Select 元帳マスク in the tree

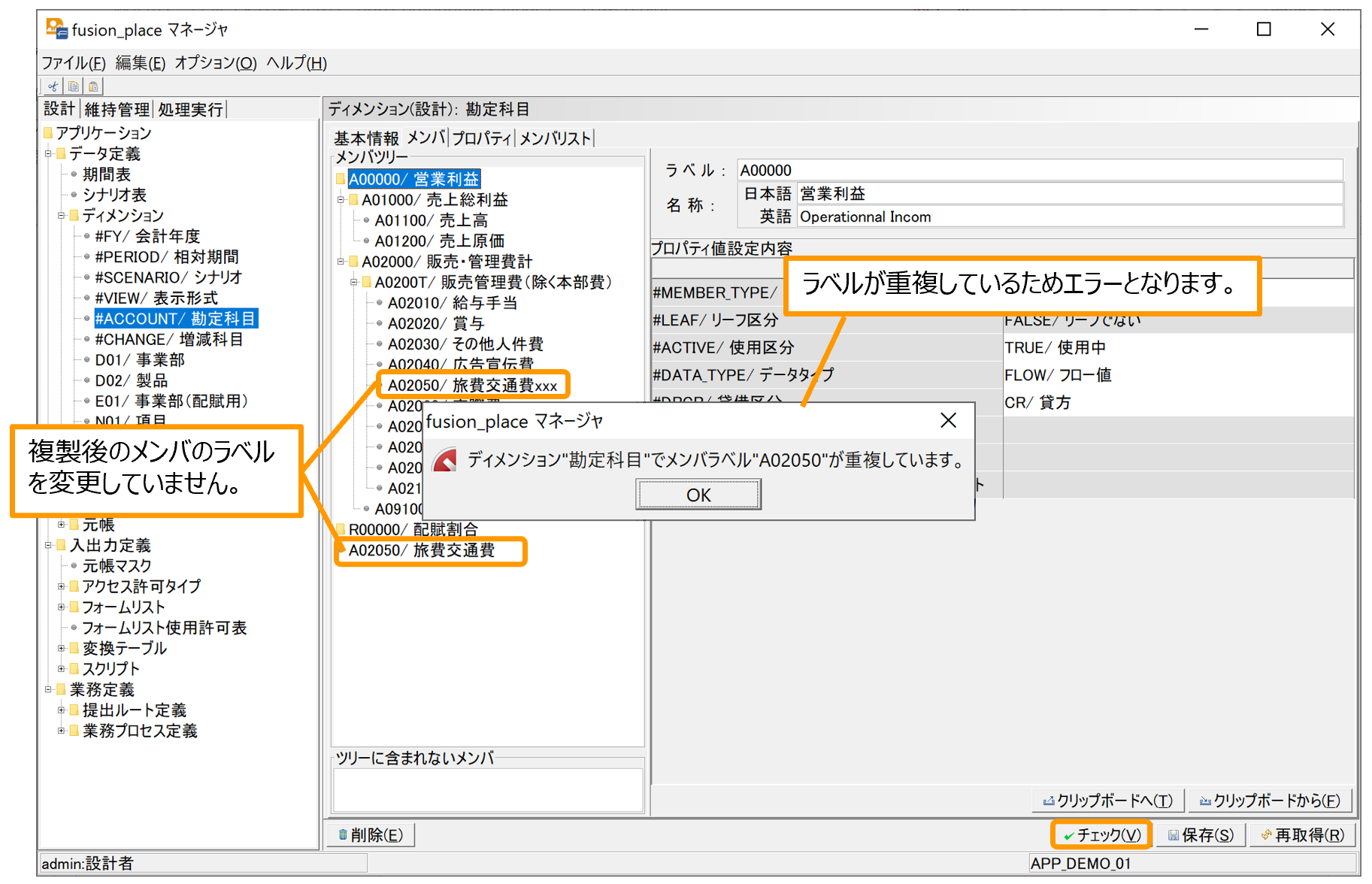tap(117, 565)
